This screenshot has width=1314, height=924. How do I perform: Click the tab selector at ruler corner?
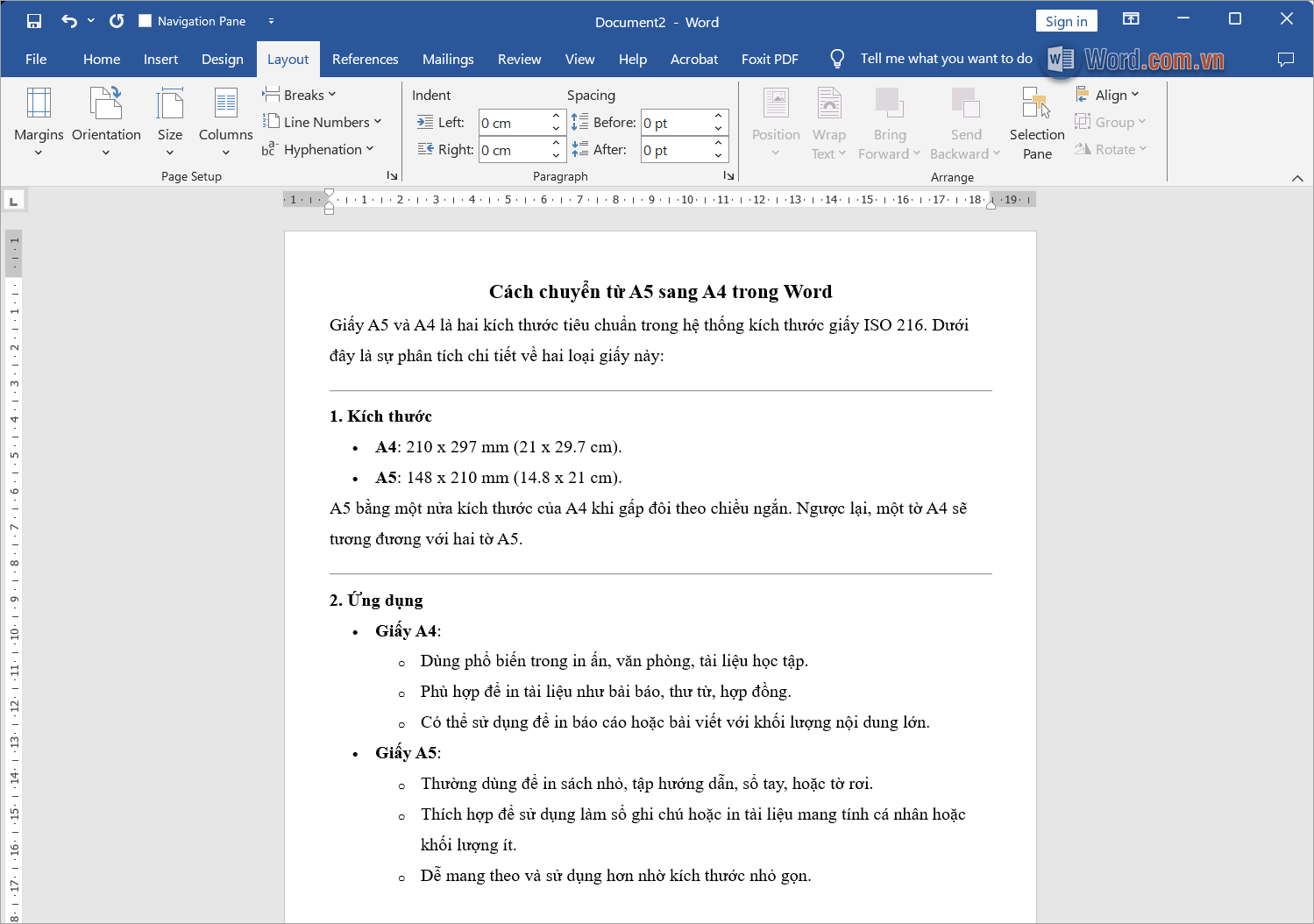click(x=13, y=201)
